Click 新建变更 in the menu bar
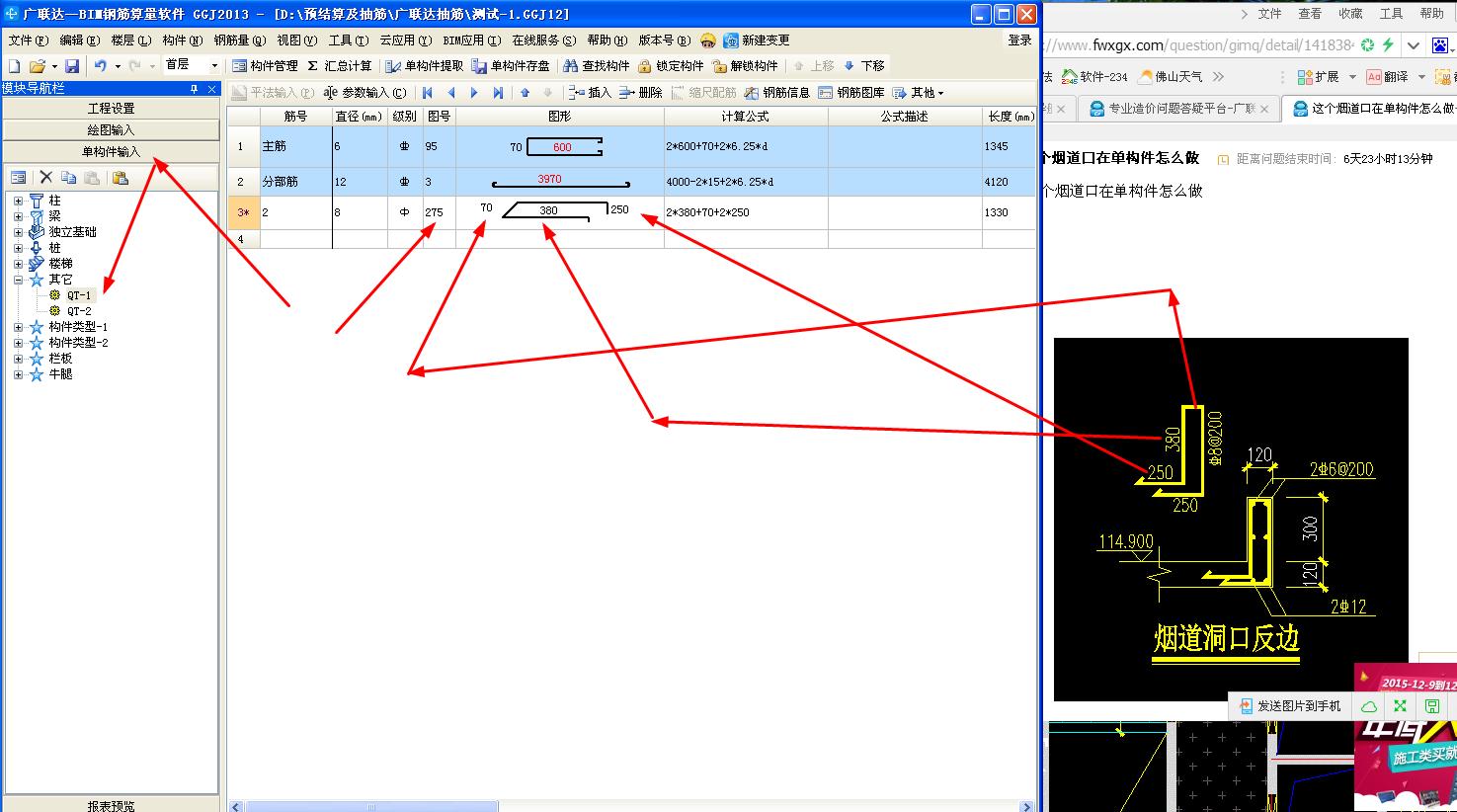This screenshot has width=1457, height=812. (757, 41)
